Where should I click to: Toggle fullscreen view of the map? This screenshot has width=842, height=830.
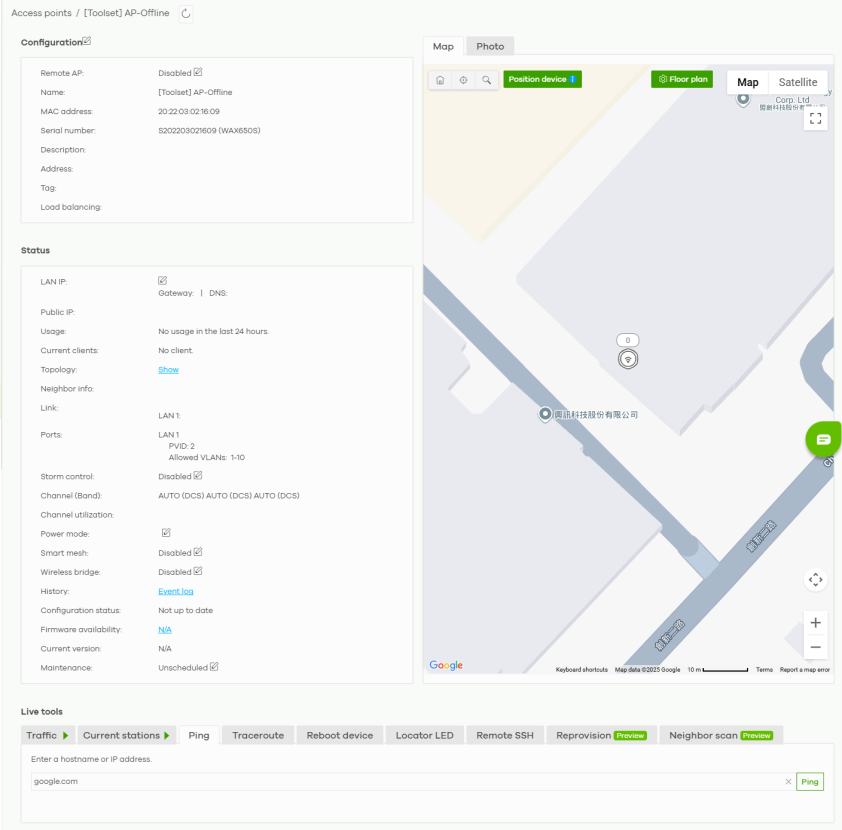click(815, 118)
